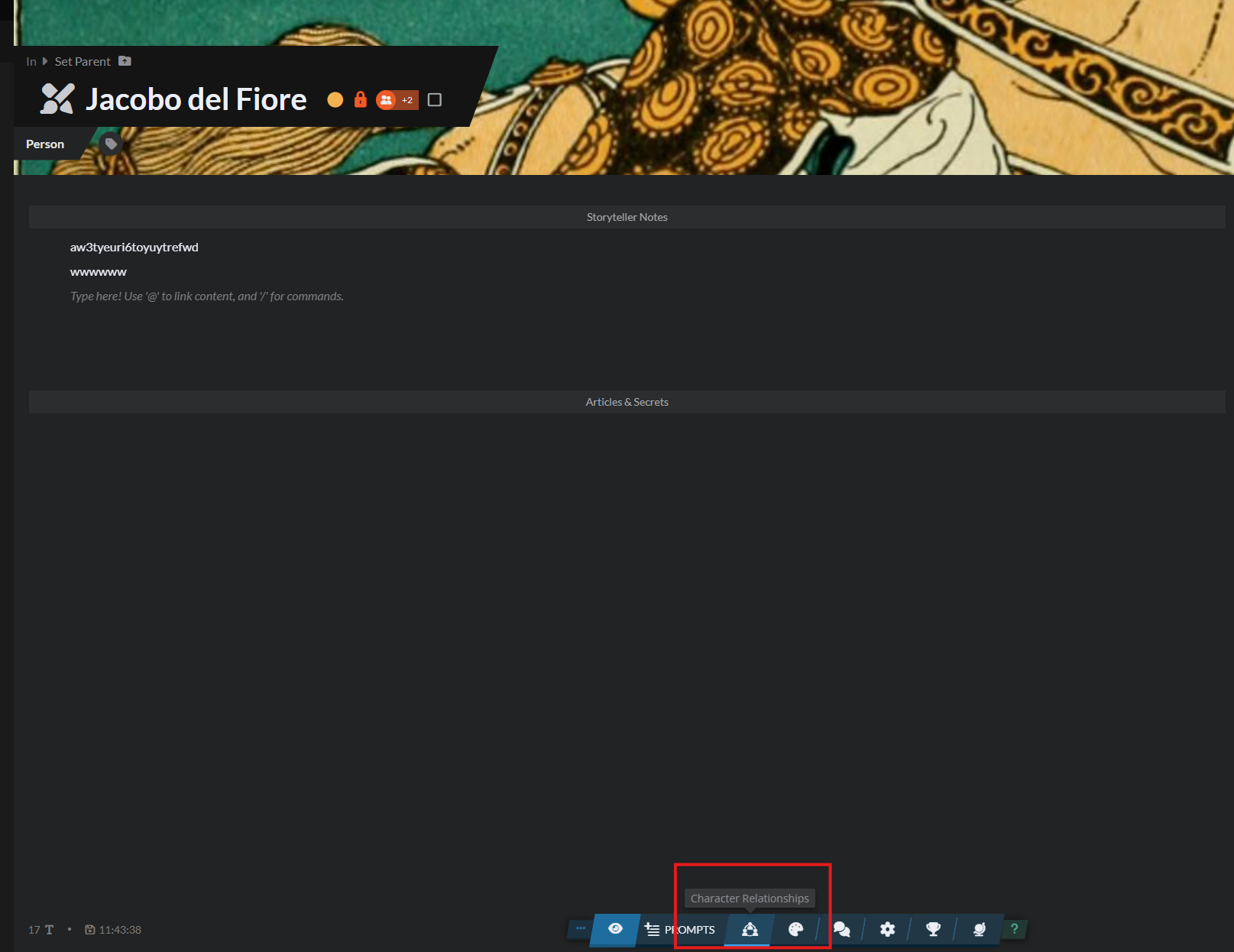This screenshot has height=952, width=1234.
Task: Select the Person template tab
Action: pos(45,144)
